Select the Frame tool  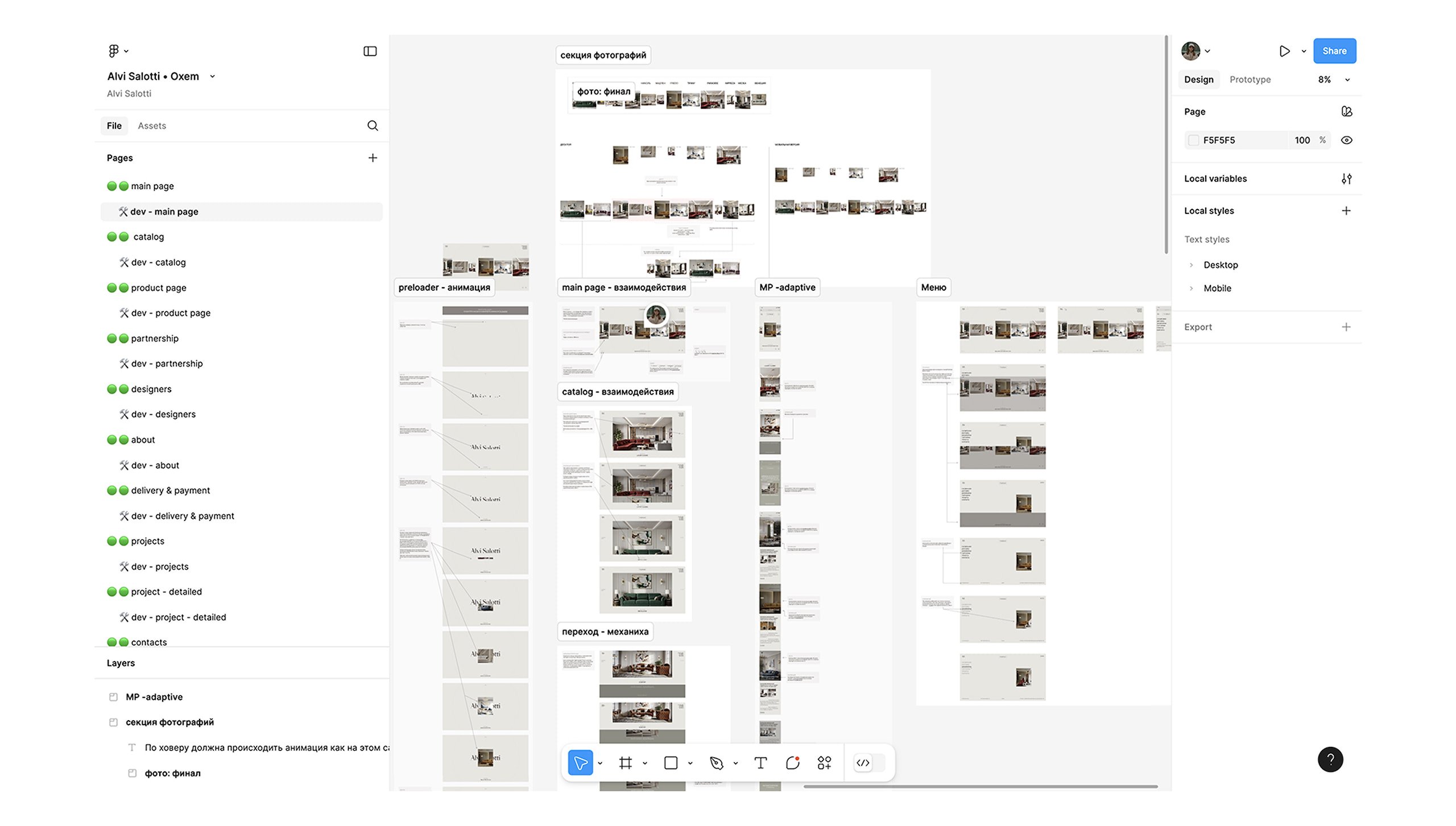pyautogui.click(x=626, y=763)
